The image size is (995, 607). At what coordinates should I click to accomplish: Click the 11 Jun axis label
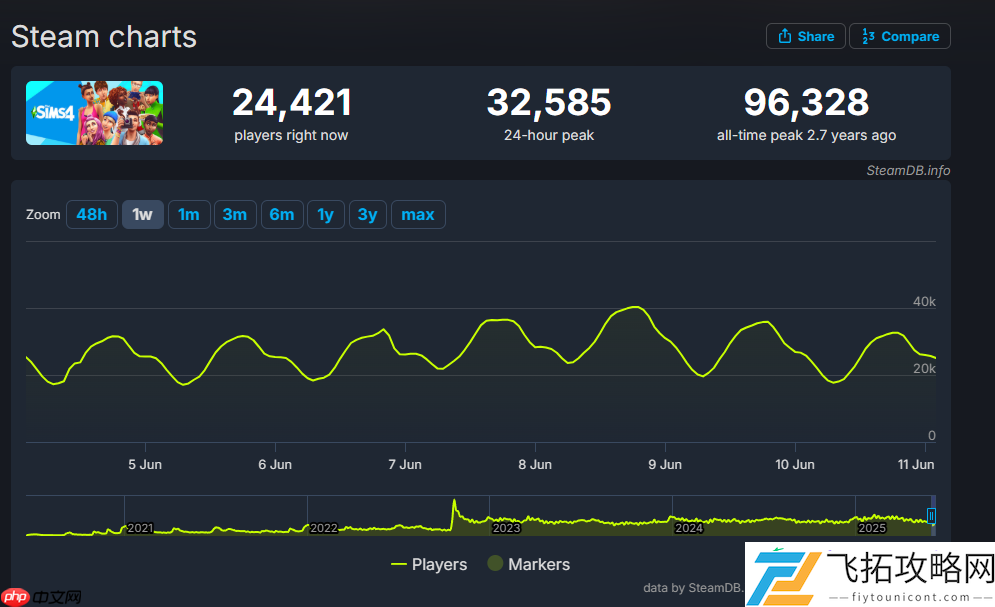[x=916, y=464]
